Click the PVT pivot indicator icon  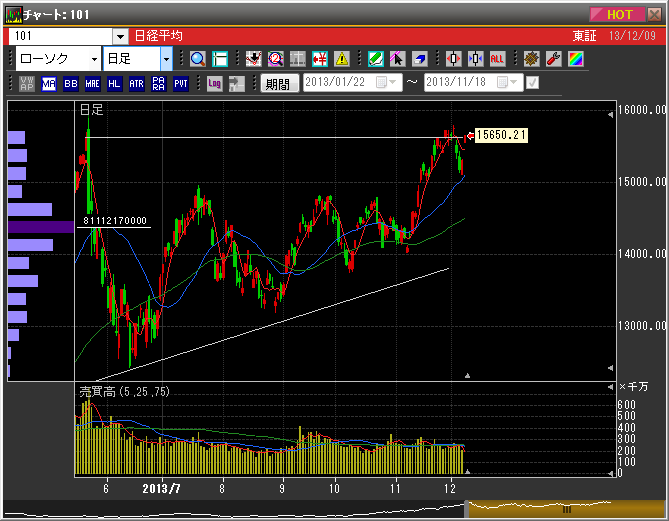coord(181,84)
